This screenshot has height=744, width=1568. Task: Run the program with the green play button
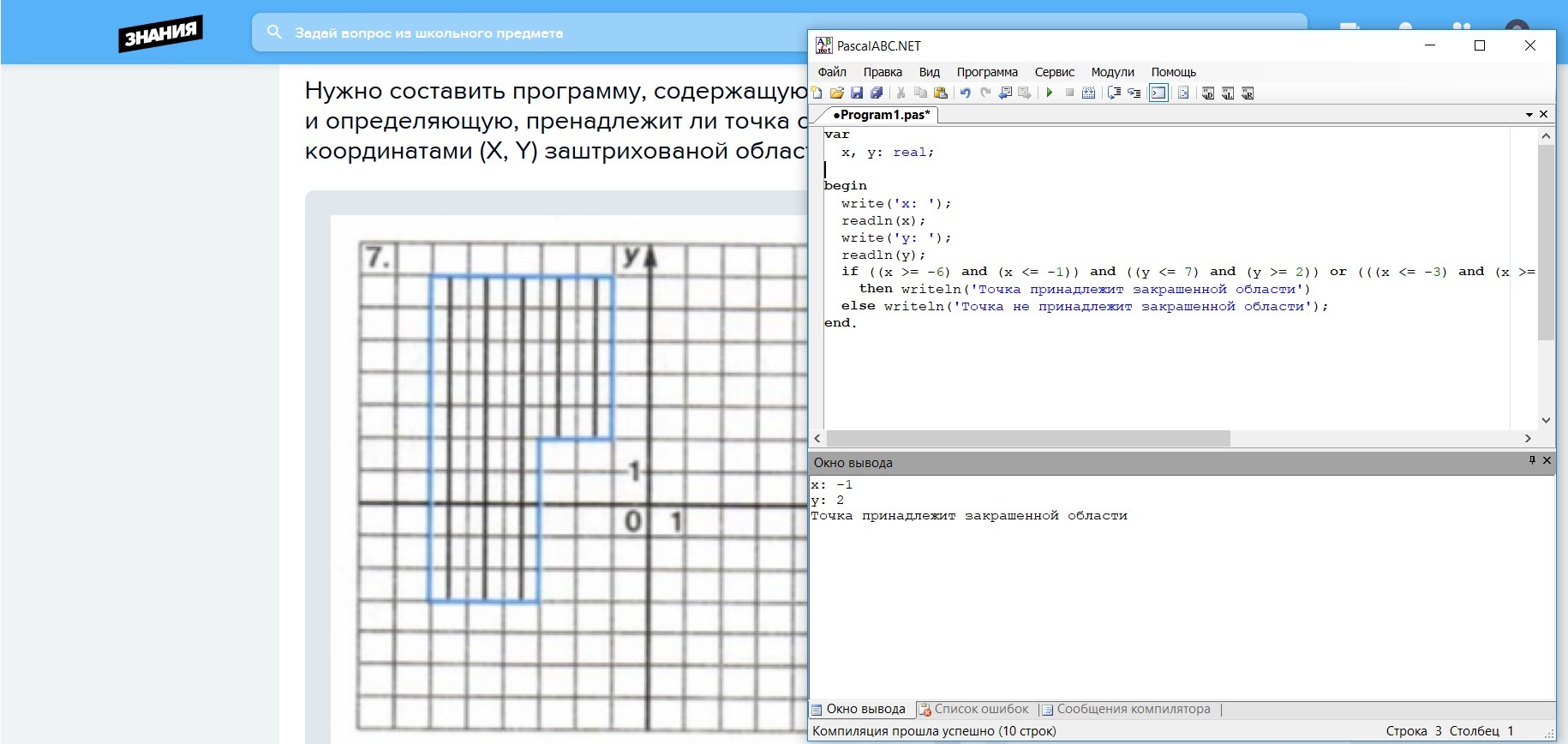[1050, 93]
